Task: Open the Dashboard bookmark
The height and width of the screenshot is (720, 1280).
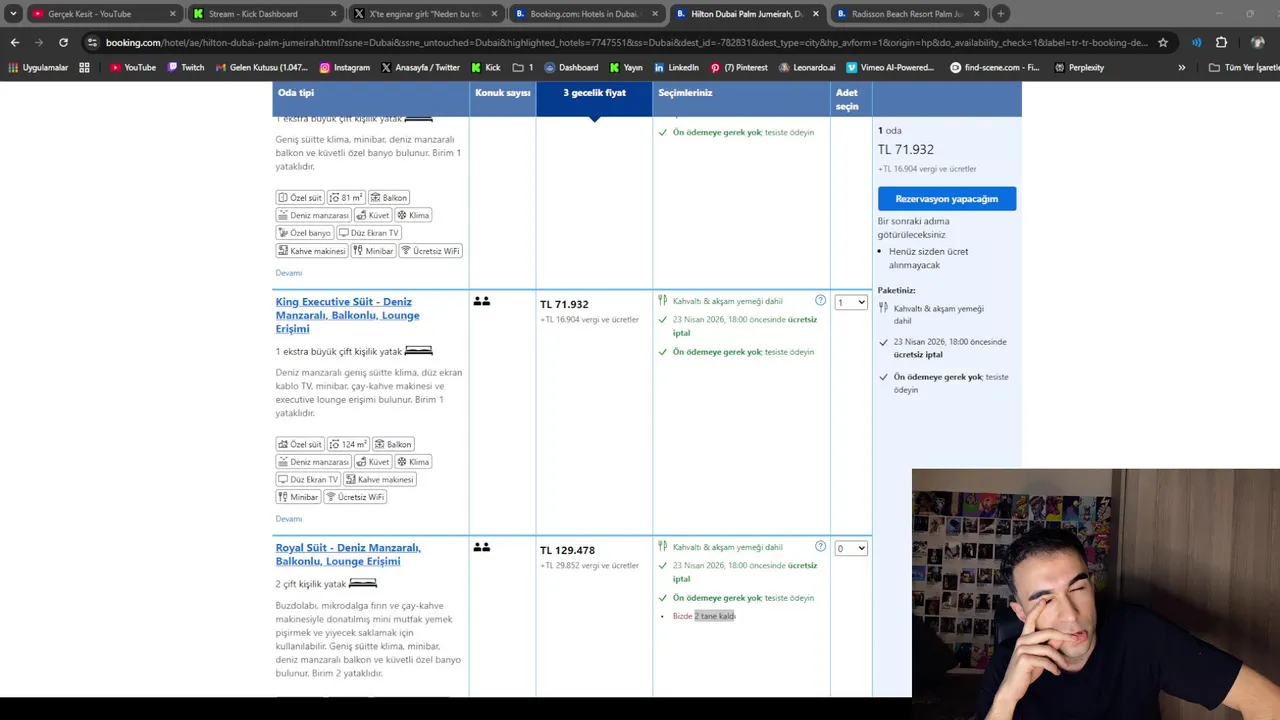Action: click(571, 67)
